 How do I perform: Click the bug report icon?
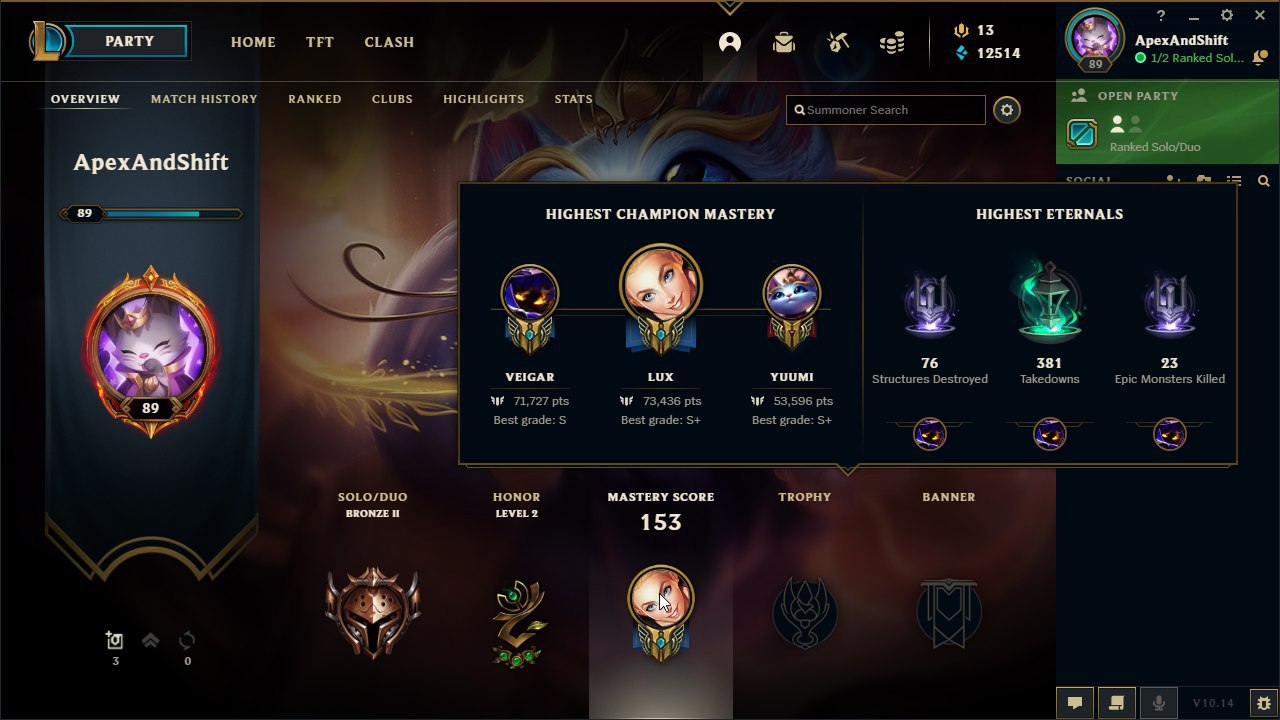pos(1264,702)
